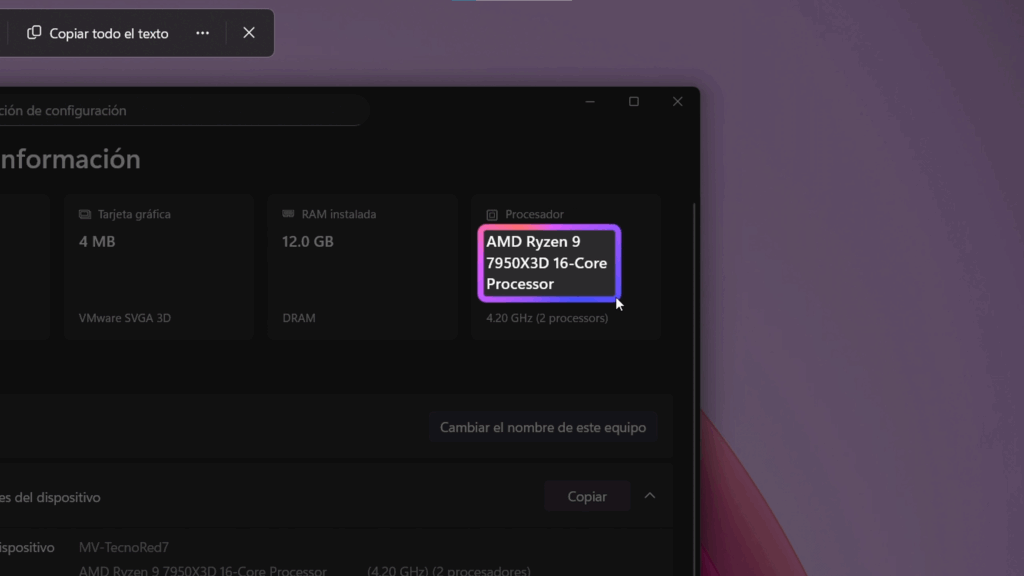Click the 4 MB graphics memory value
1024x576 pixels.
click(x=97, y=242)
